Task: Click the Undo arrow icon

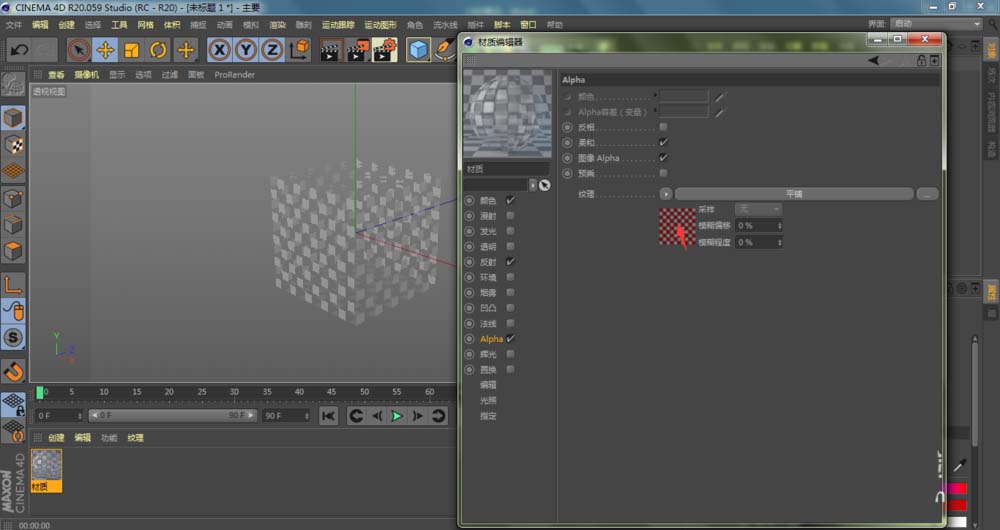Action: coord(19,50)
